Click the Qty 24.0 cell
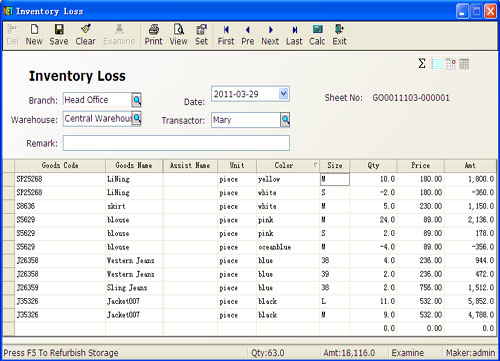Viewport: 500px width, 361px height. tap(373, 220)
